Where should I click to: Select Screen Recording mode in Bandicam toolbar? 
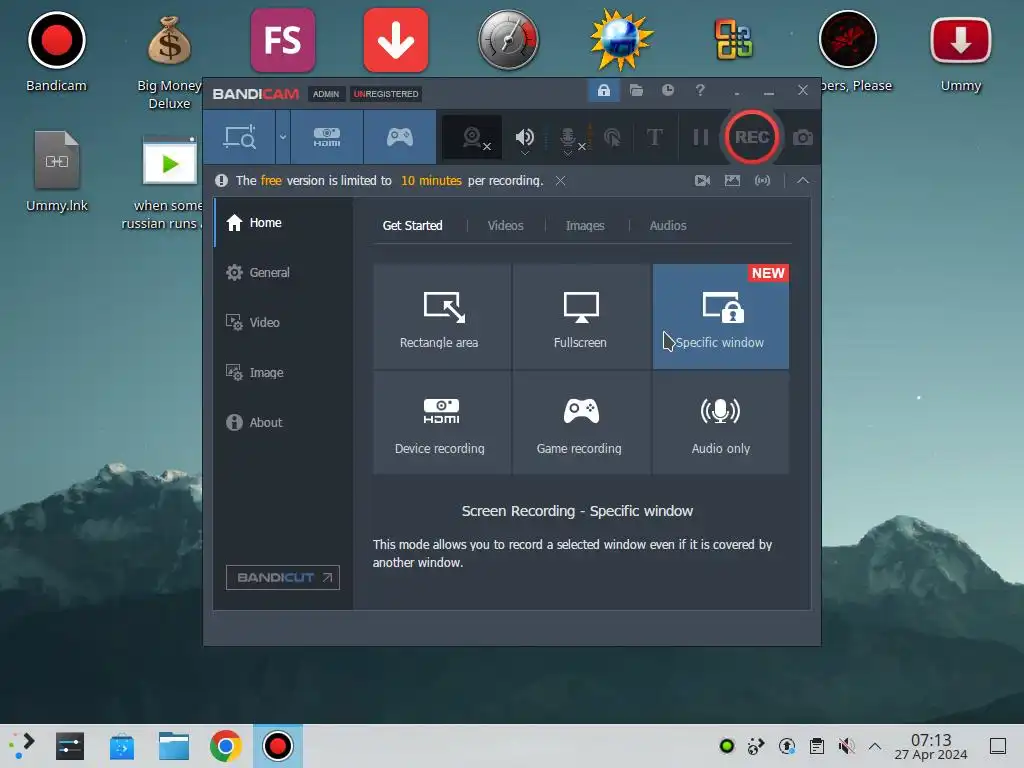point(239,137)
